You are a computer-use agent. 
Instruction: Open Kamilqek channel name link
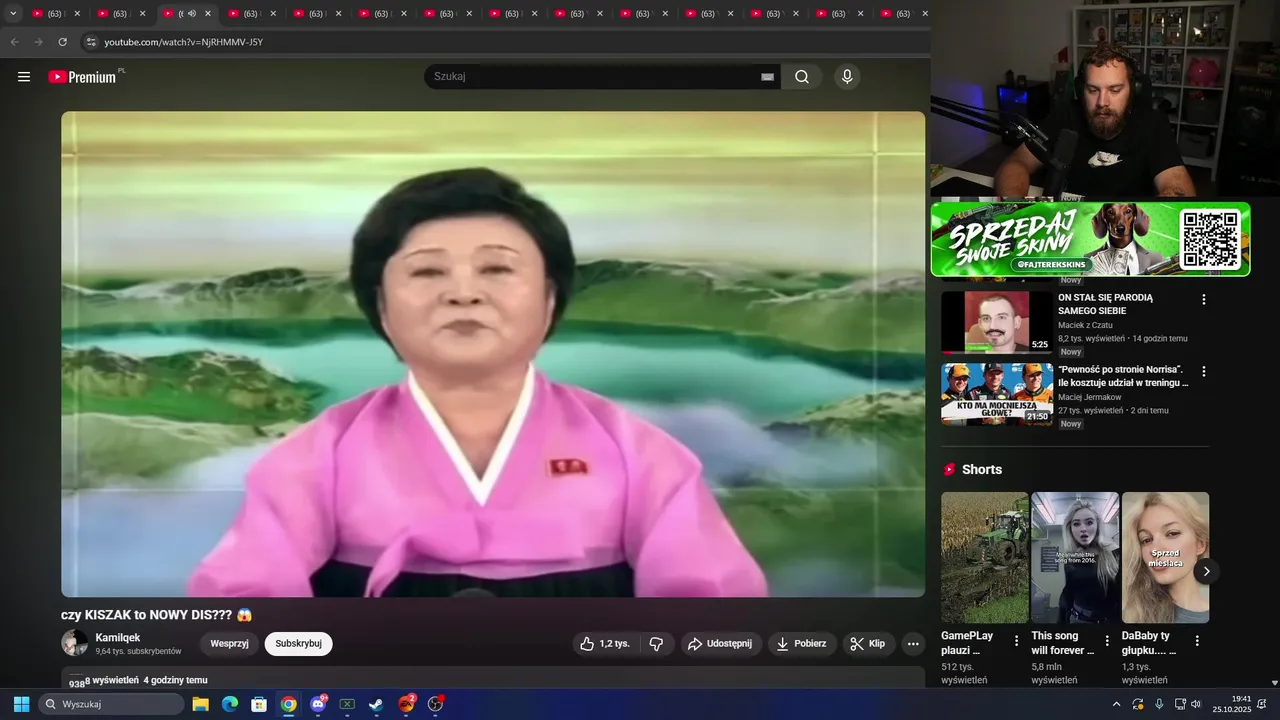pyautogui.click(x=118, y=638)
